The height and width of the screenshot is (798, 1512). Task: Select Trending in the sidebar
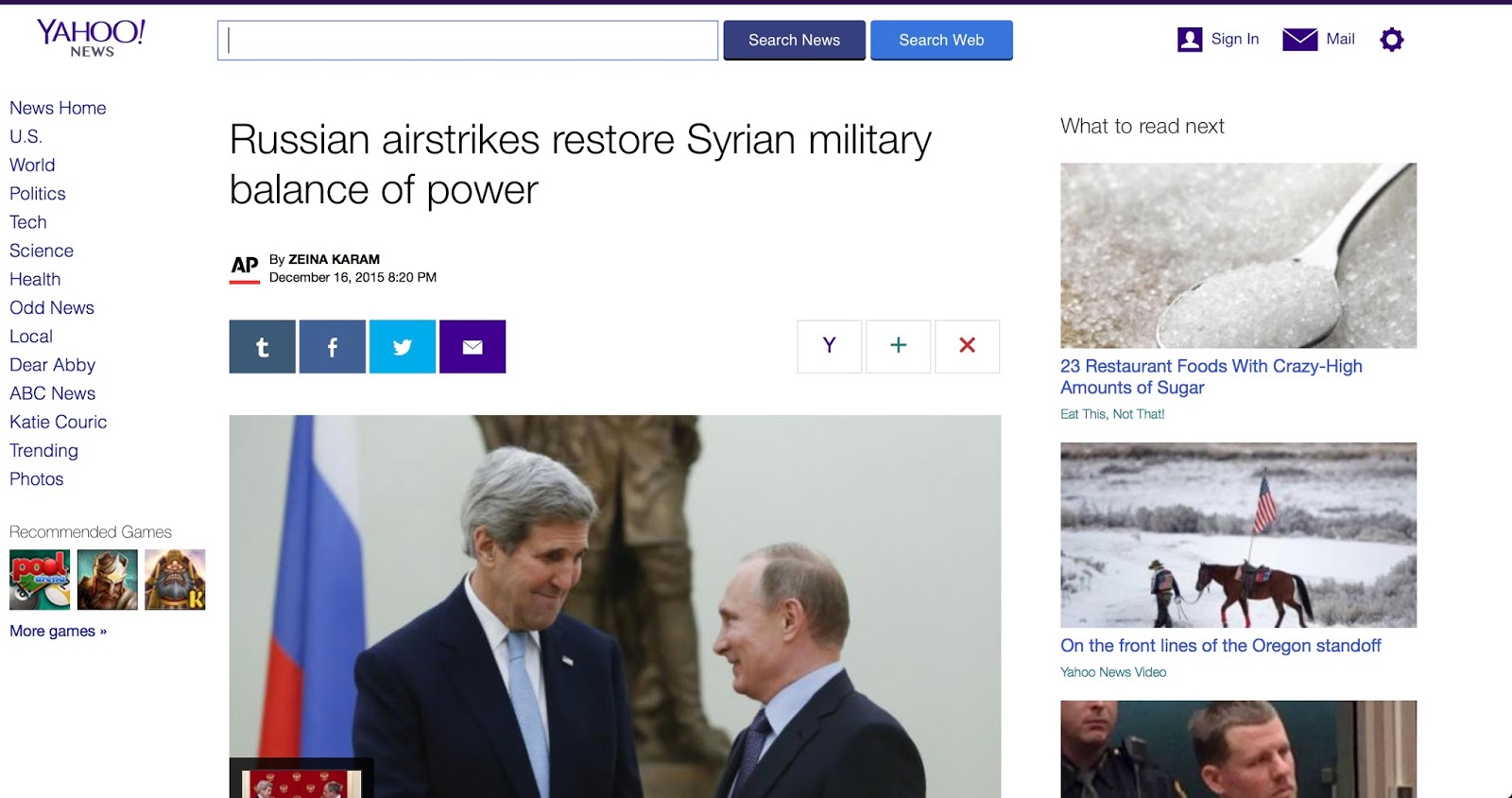coord(43,451)
